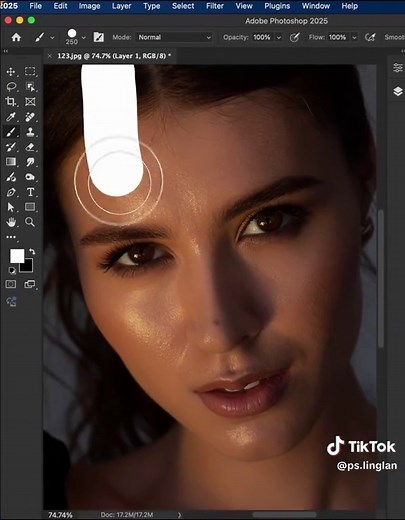Open the Filter menu

[x=215, y=6]
